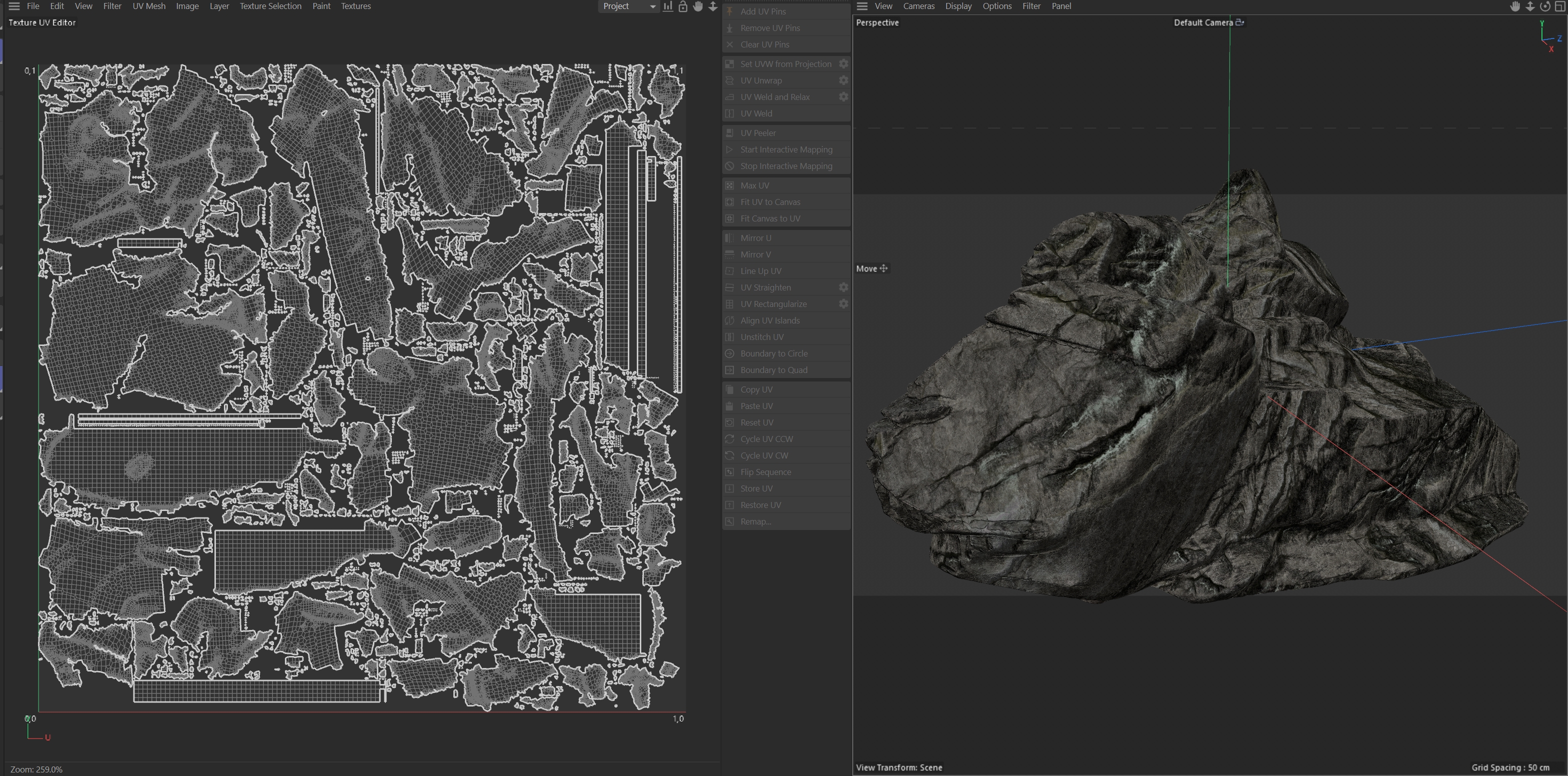This screenshot has height=776, width=1568.
Task: Toggle maximize viewport panel icon
Action: point(1560,6)
